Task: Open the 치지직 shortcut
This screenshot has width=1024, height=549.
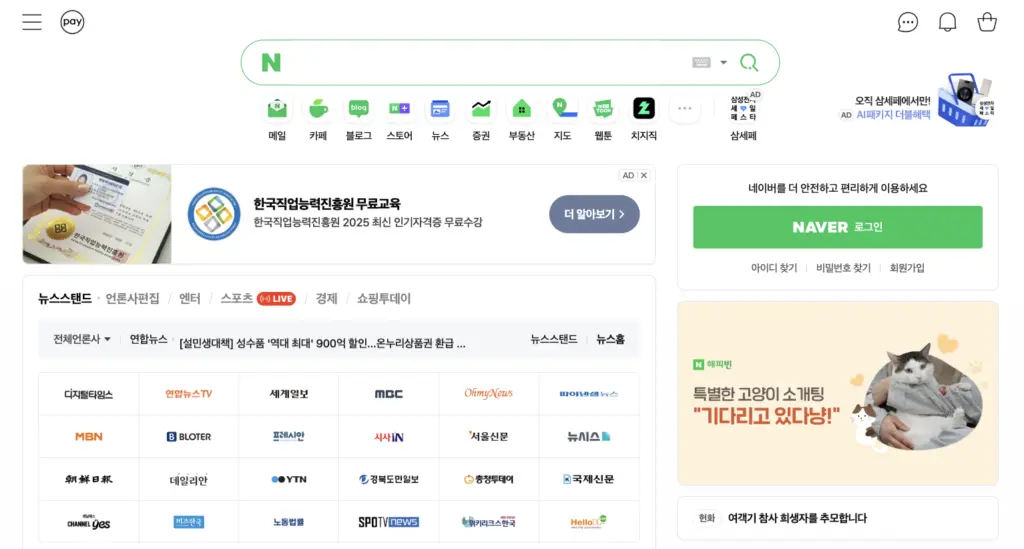Action: (644, 119)
